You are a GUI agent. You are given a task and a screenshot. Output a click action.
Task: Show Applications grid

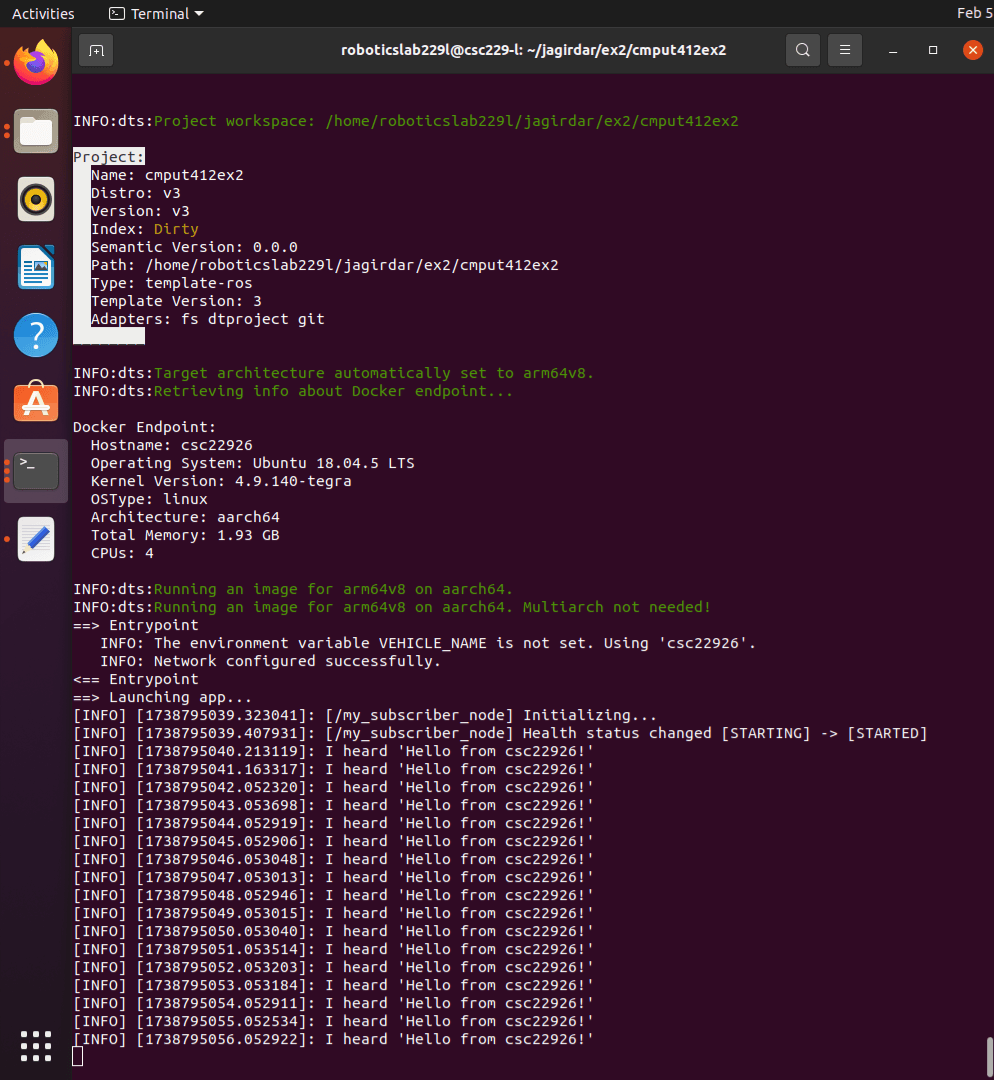point(36,1045)
